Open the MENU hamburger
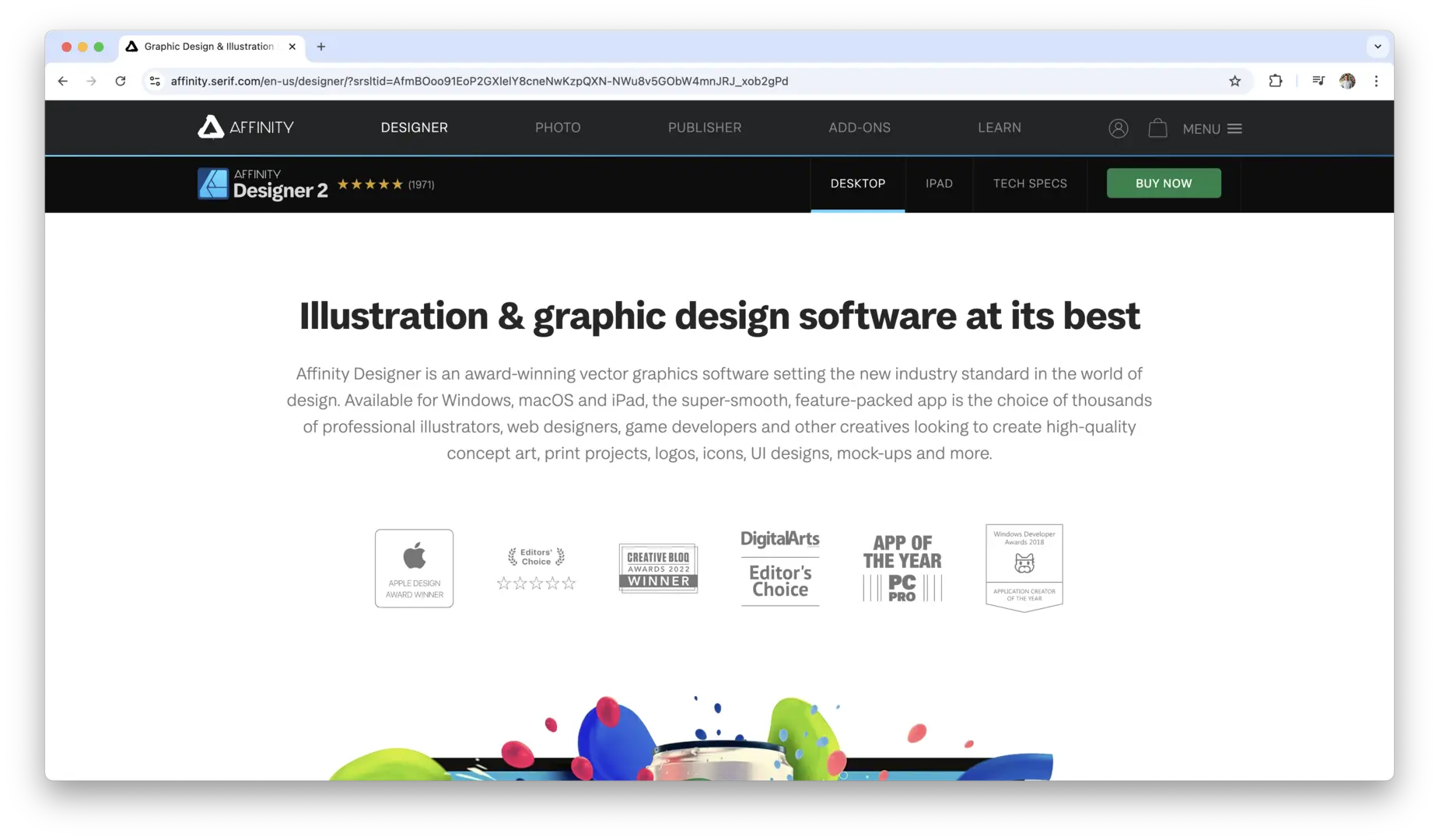The image size is (1439, 840). click(x=1212, y=129)
